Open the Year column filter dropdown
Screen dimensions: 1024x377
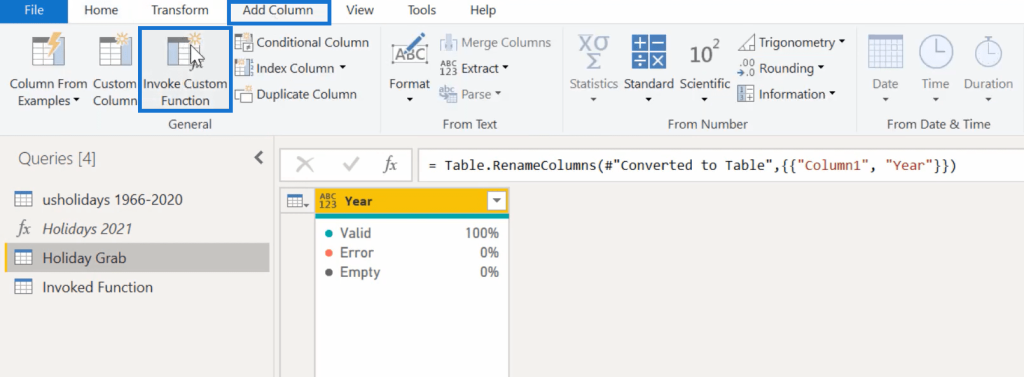[x=497, y=201]
